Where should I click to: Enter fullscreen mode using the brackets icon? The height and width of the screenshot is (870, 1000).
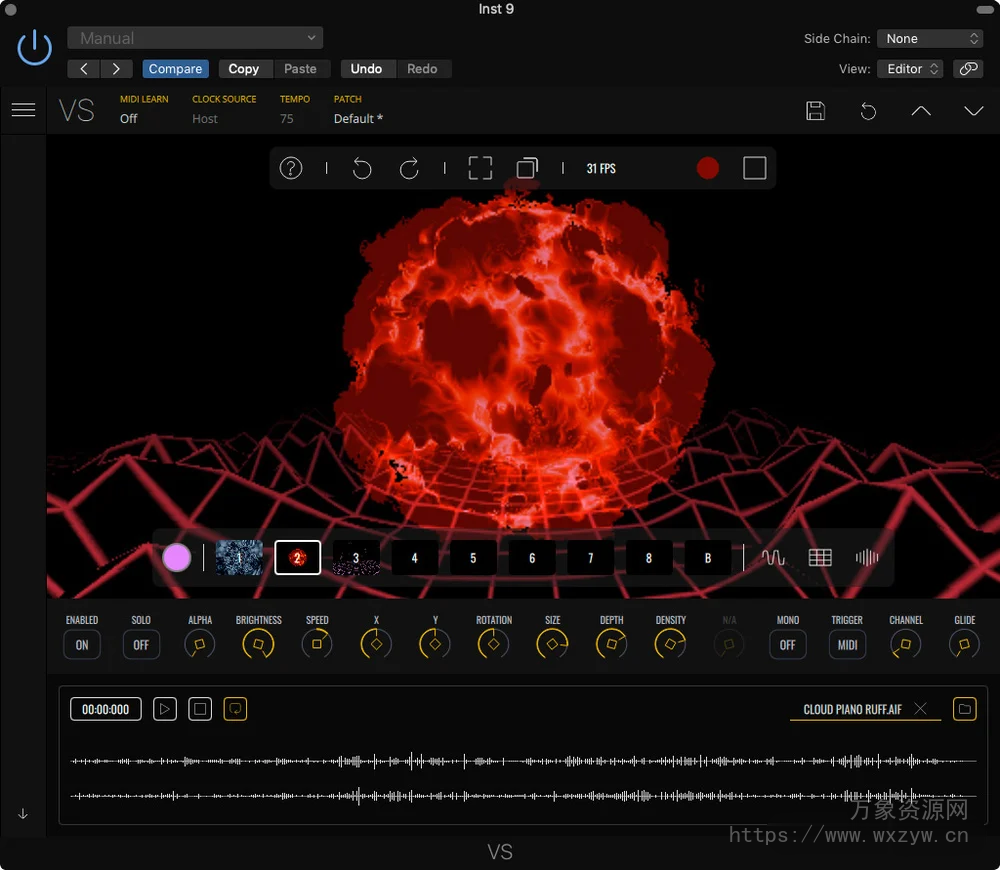(479, 168)
